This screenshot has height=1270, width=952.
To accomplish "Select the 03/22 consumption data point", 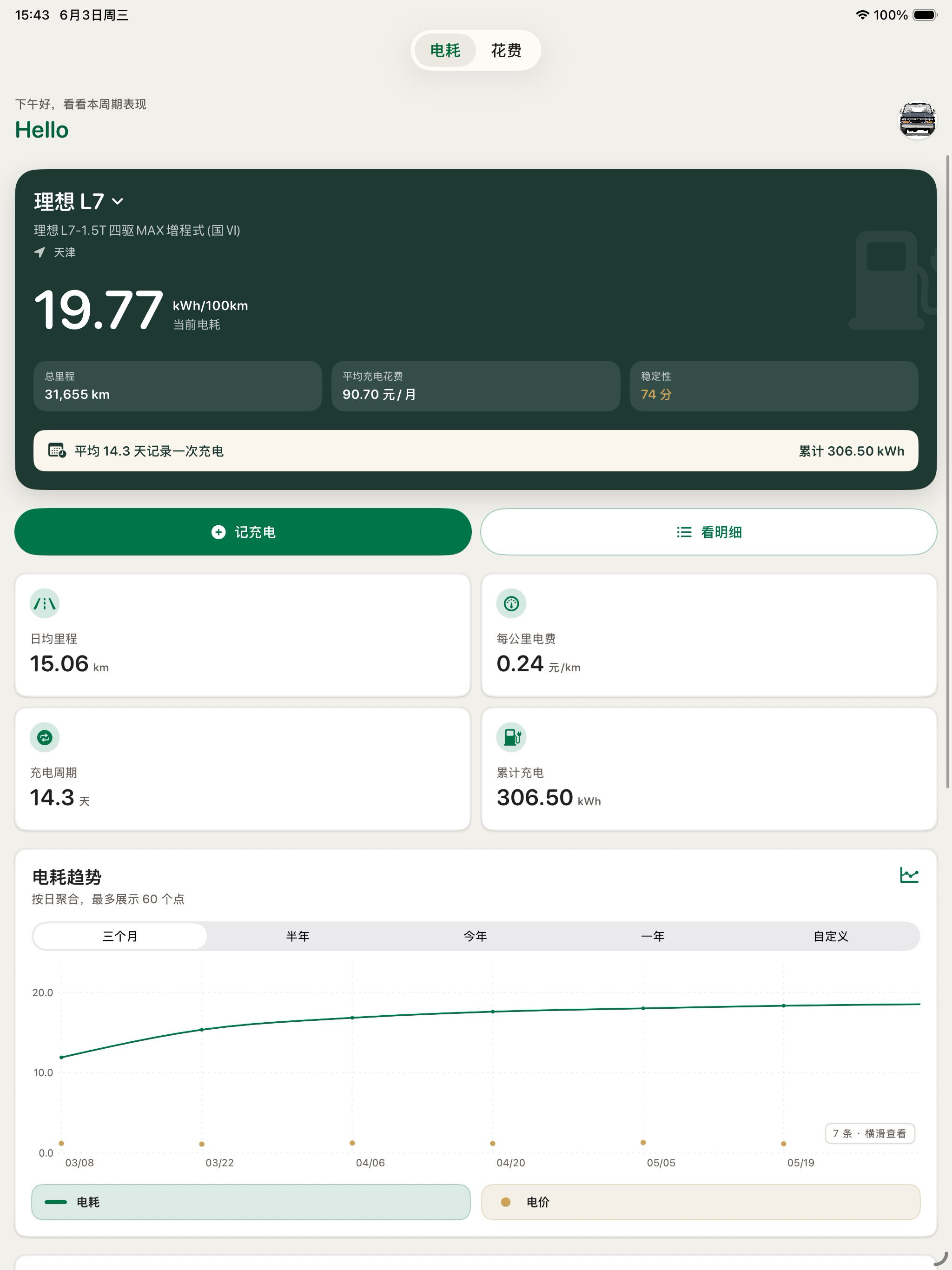I will point(202,1030).
